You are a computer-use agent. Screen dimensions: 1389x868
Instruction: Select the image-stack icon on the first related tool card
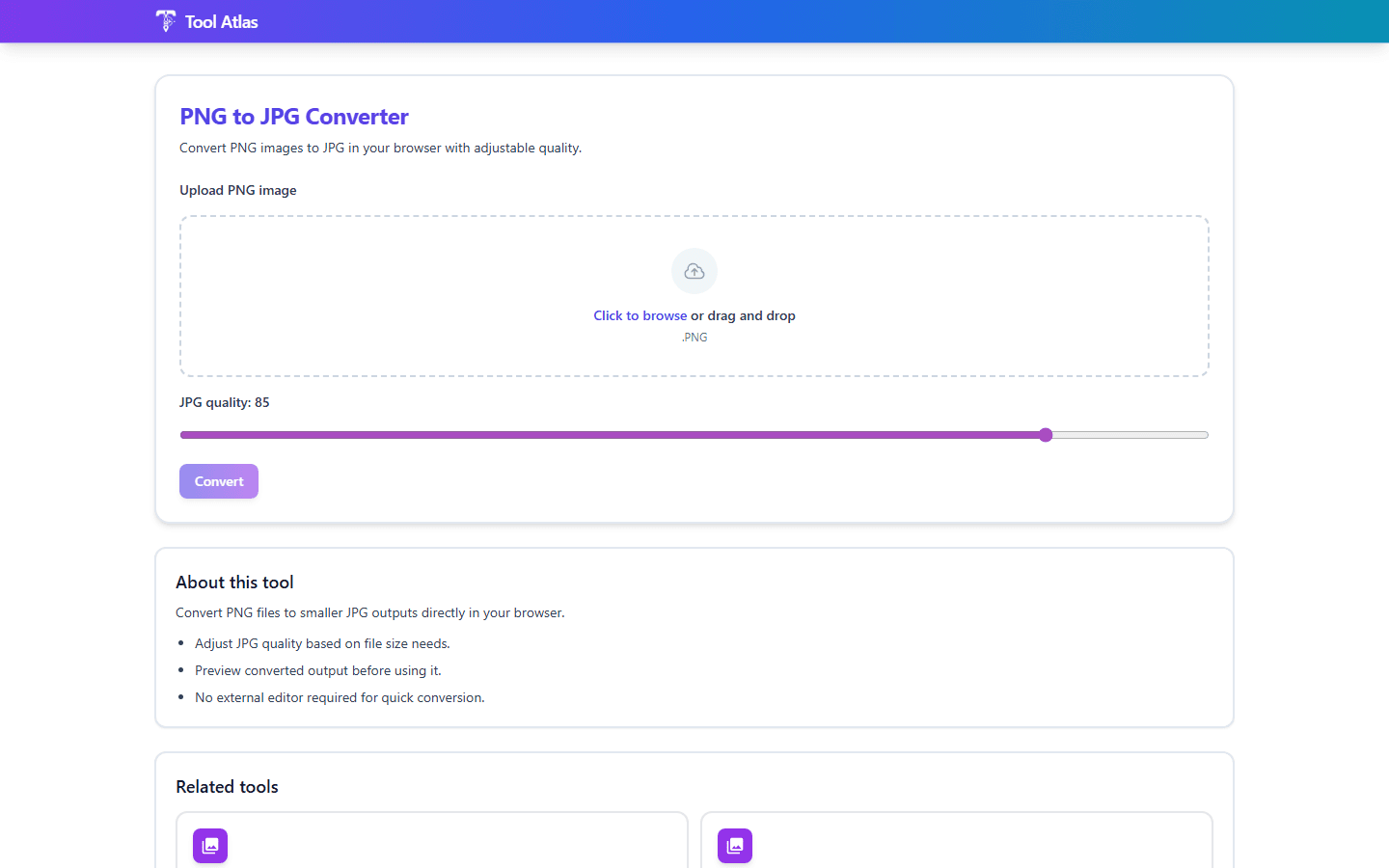pos(209,846)
